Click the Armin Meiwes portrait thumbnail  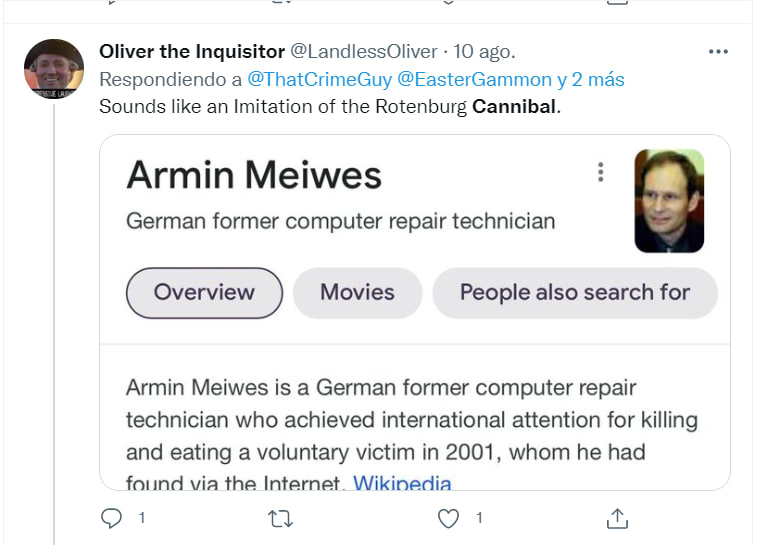[669, 201]
